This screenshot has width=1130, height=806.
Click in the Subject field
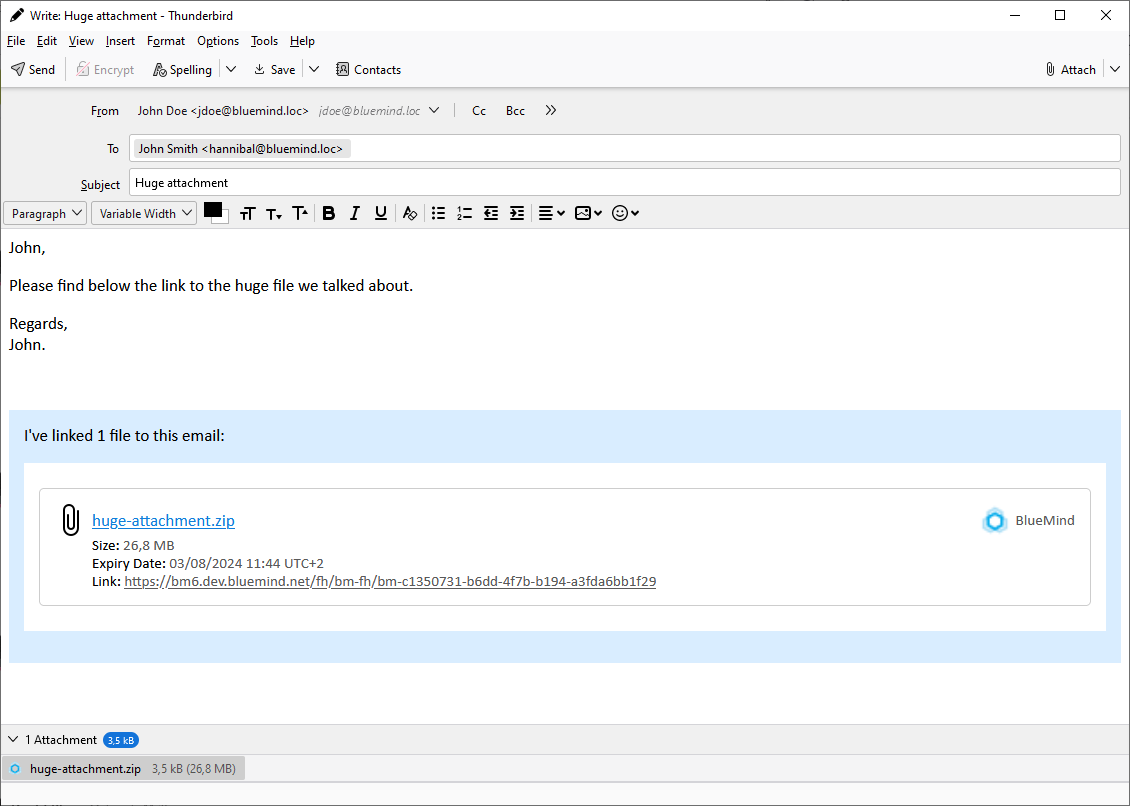[x=623, y=183]
